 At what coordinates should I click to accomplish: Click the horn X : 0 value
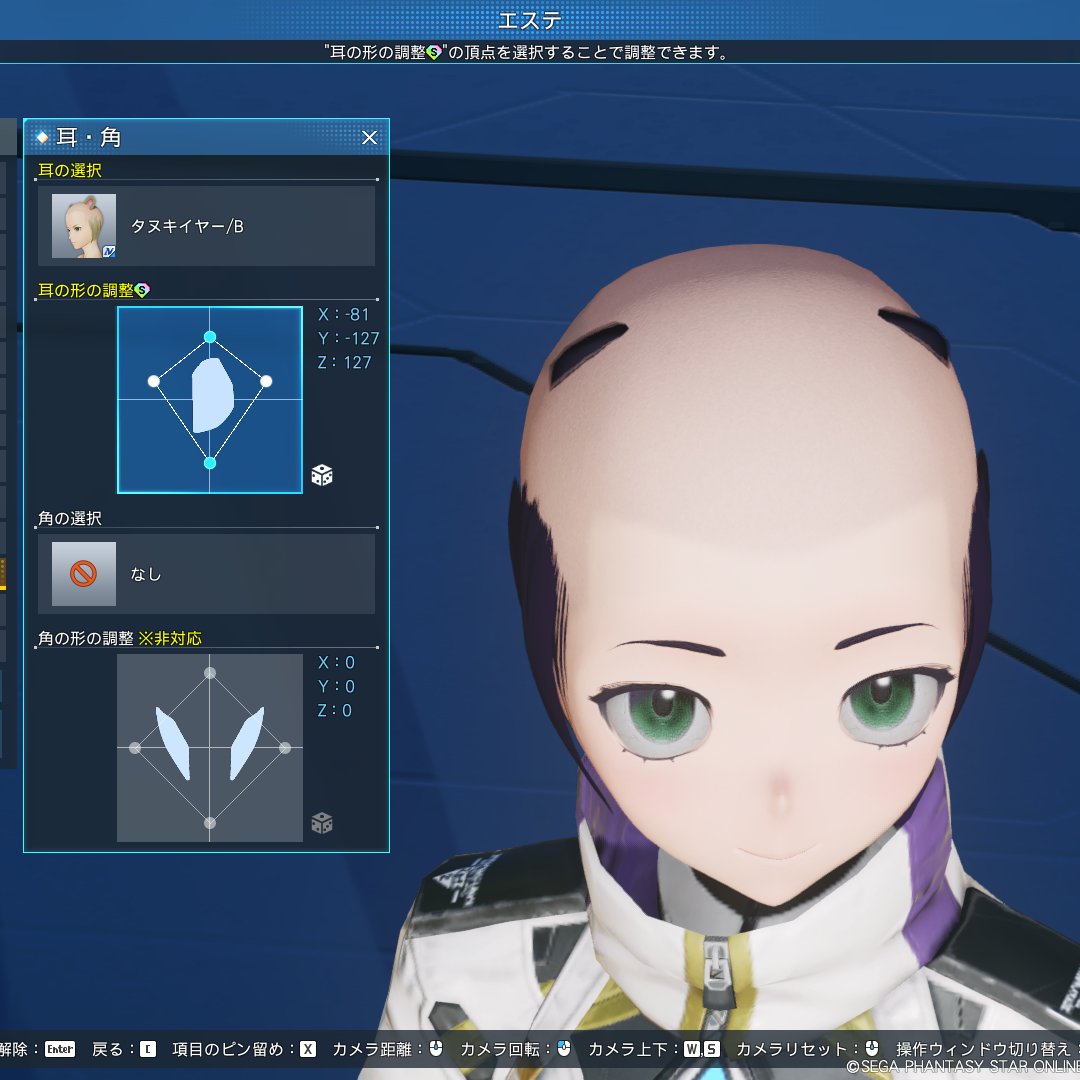[x=336, y=663]
